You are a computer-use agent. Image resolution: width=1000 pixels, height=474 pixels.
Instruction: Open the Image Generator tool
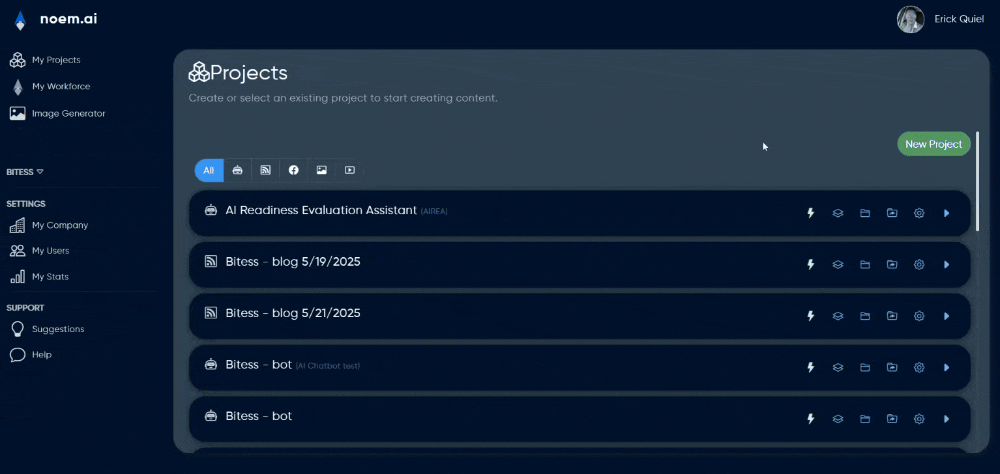coord(57,114)
